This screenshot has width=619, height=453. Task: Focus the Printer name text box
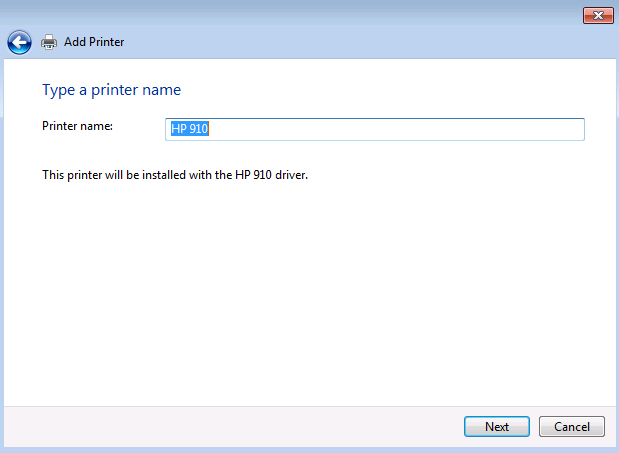(375, 129)
